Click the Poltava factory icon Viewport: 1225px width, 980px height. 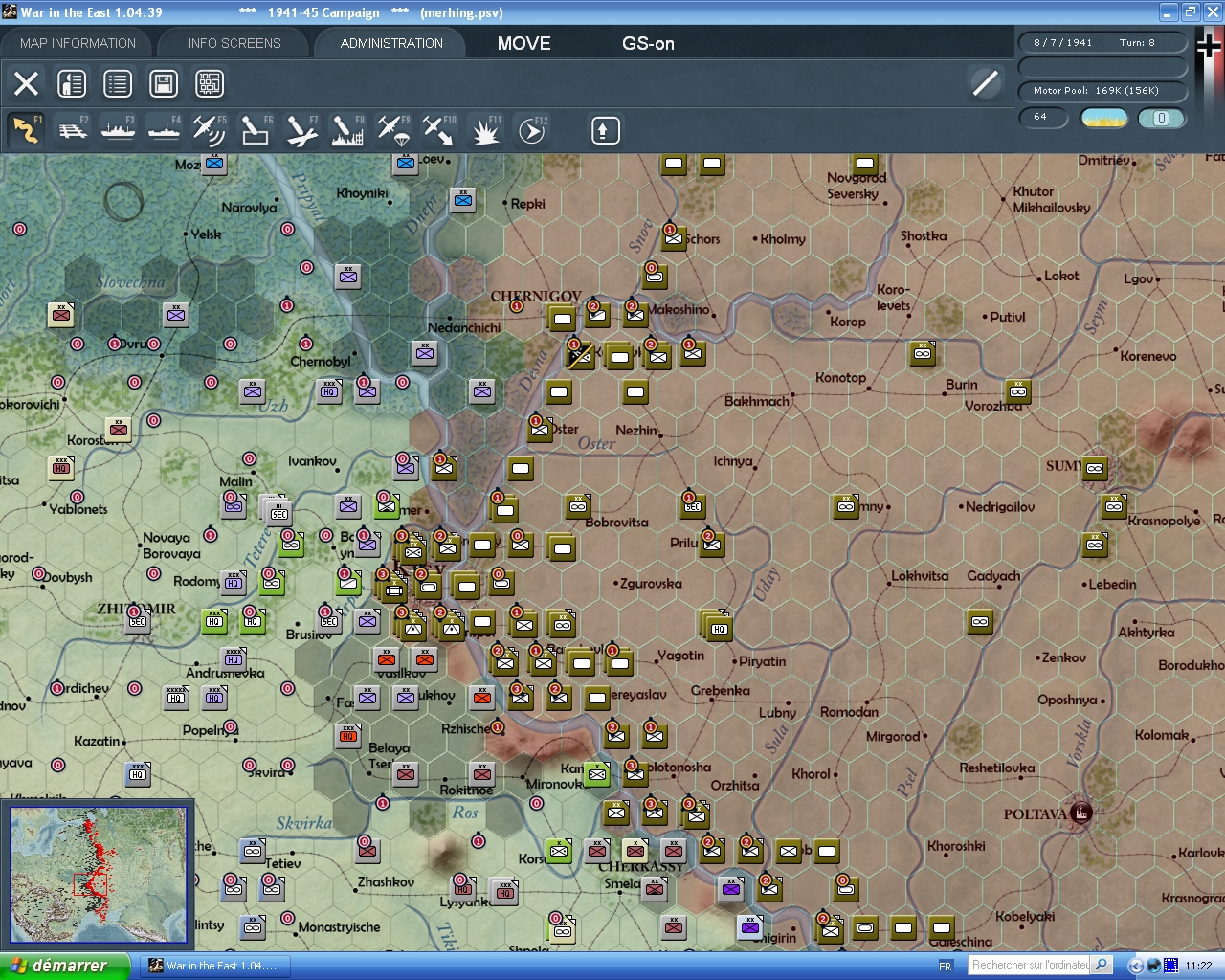[1081, 813]
